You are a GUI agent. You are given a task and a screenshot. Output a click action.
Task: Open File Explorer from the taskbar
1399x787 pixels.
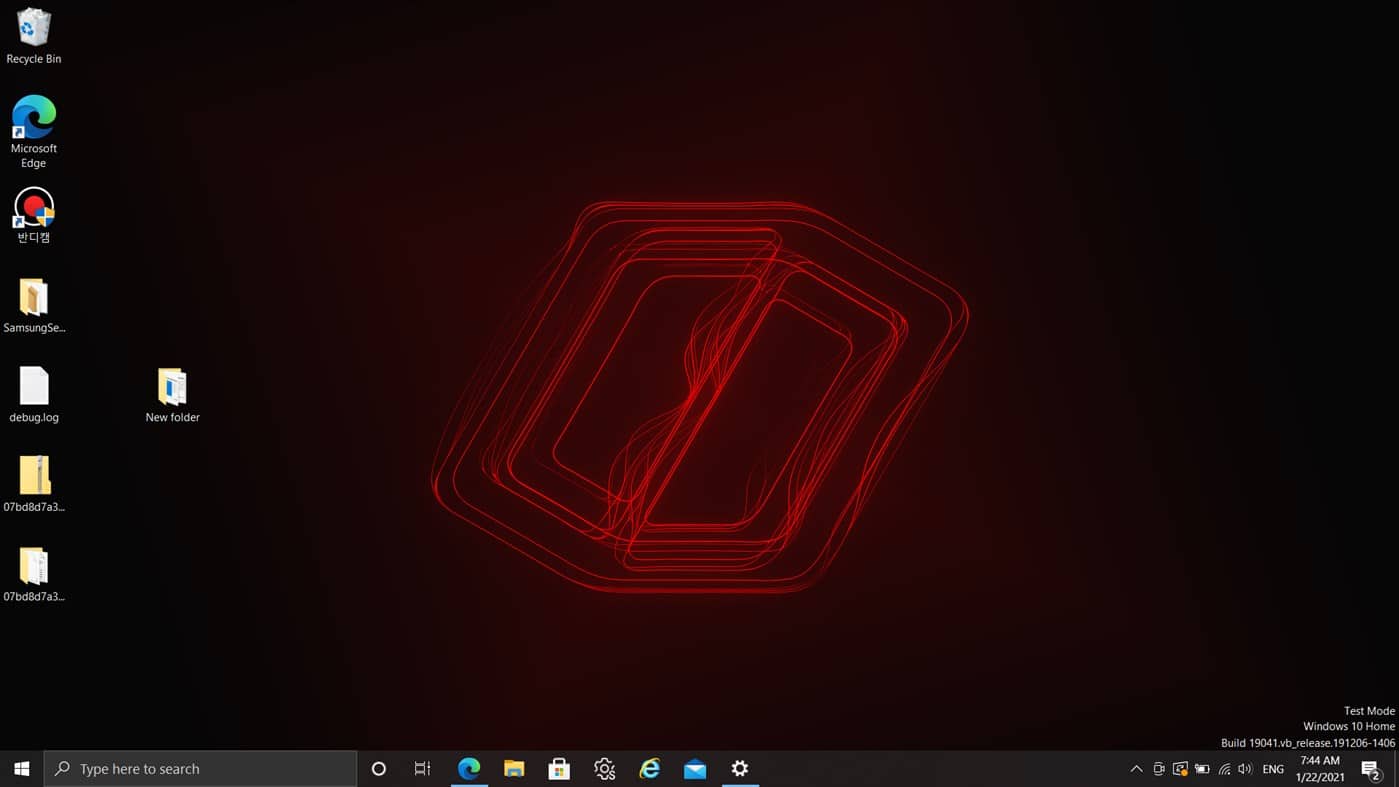(x=514, y=768)
